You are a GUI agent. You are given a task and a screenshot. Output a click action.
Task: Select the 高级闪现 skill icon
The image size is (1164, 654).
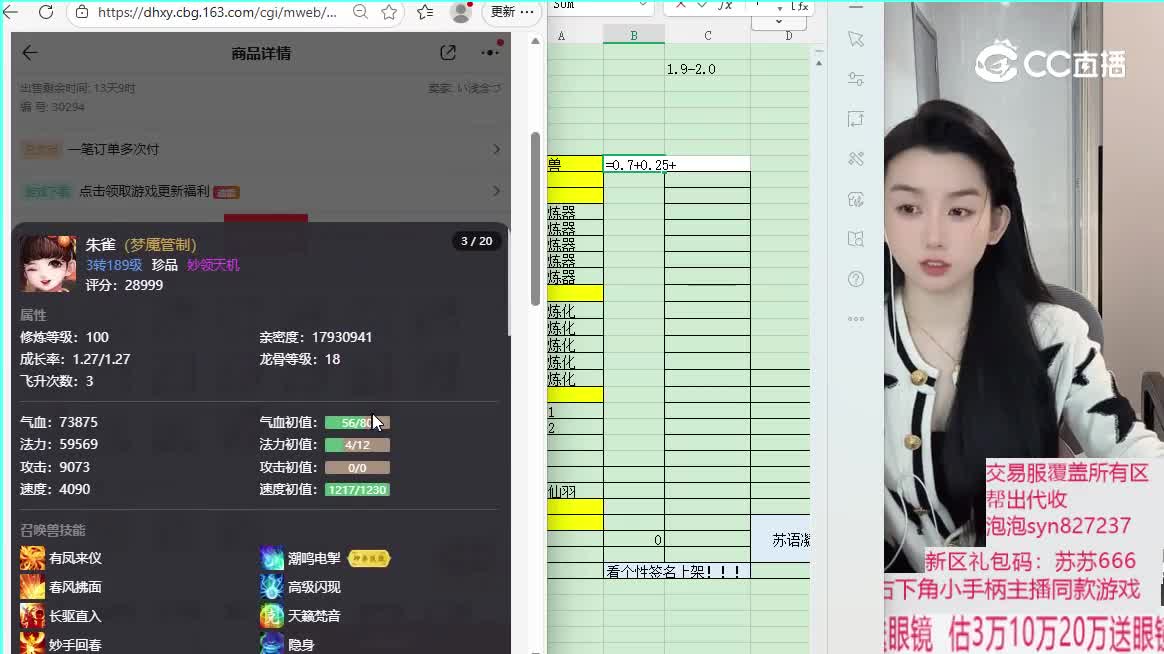[271, 587]
